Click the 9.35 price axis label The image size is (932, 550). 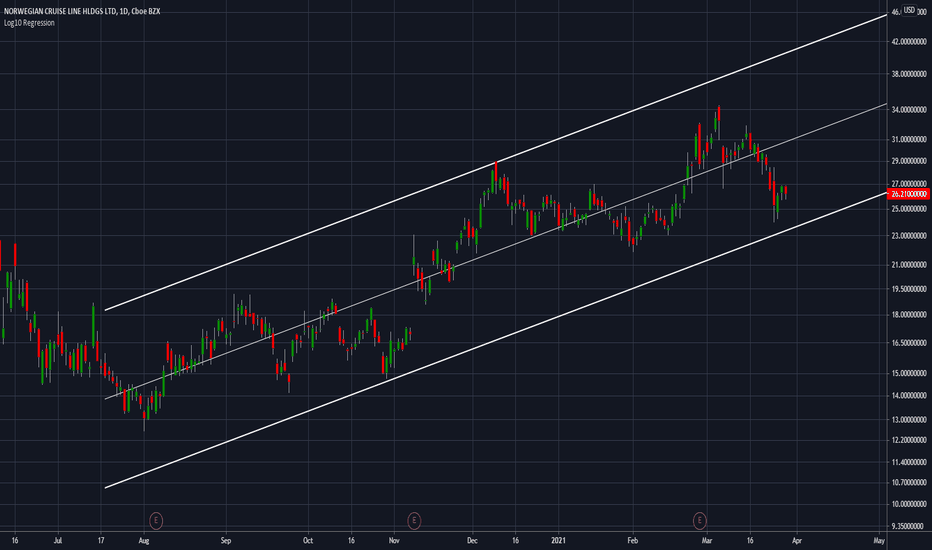click(x=909, y=526)
